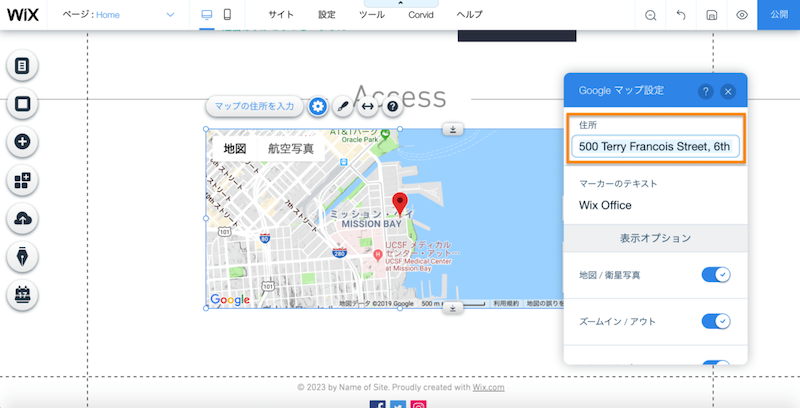Screen dimensions: 800x408
Task: Save the site with the disk icon
Action: click(x=712, y=15)
